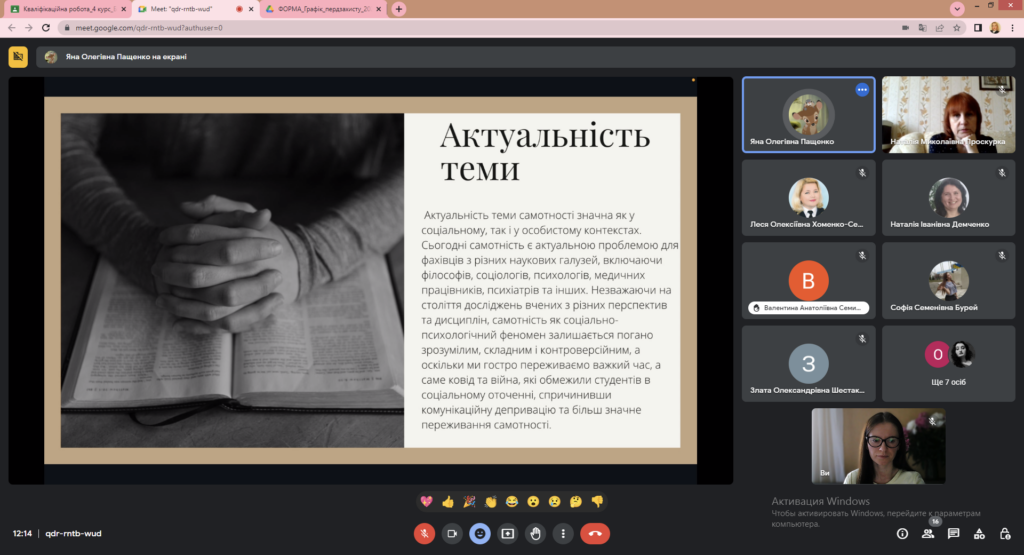This screenshot has height=555, width=1024.
Task: Toggle the camera button off
Action: pyautogui.click(x=452, y=534)
